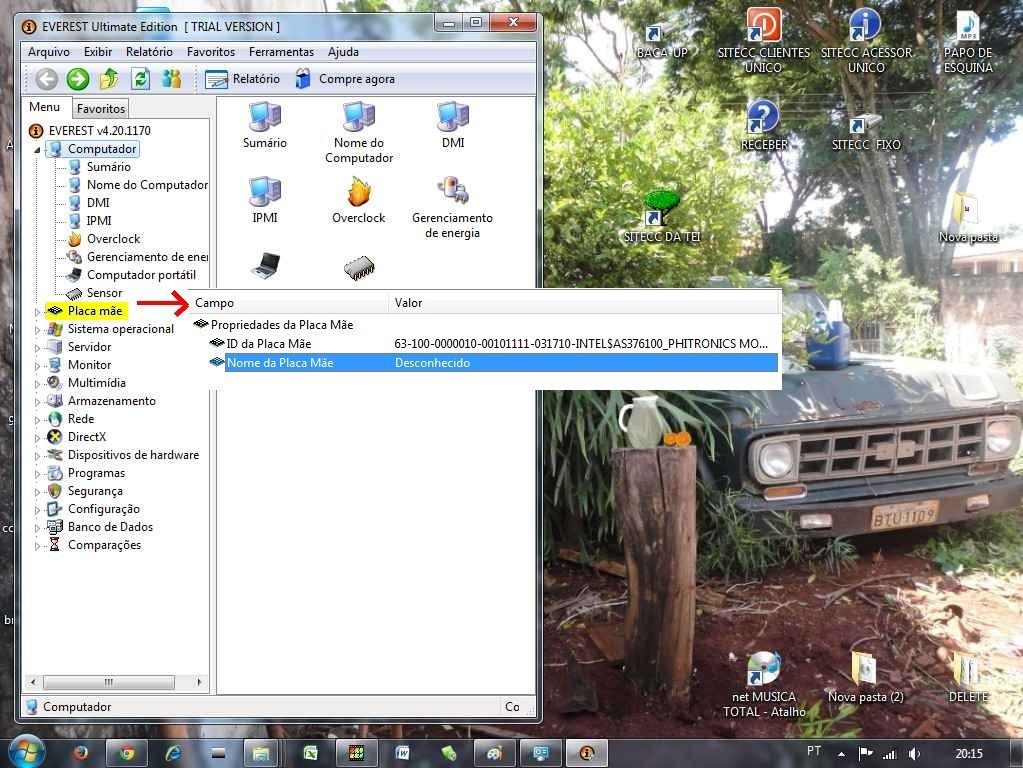The image size is (1023, 768).
Task: Open the Windows Start button
Action: click(x=26, y=753)
